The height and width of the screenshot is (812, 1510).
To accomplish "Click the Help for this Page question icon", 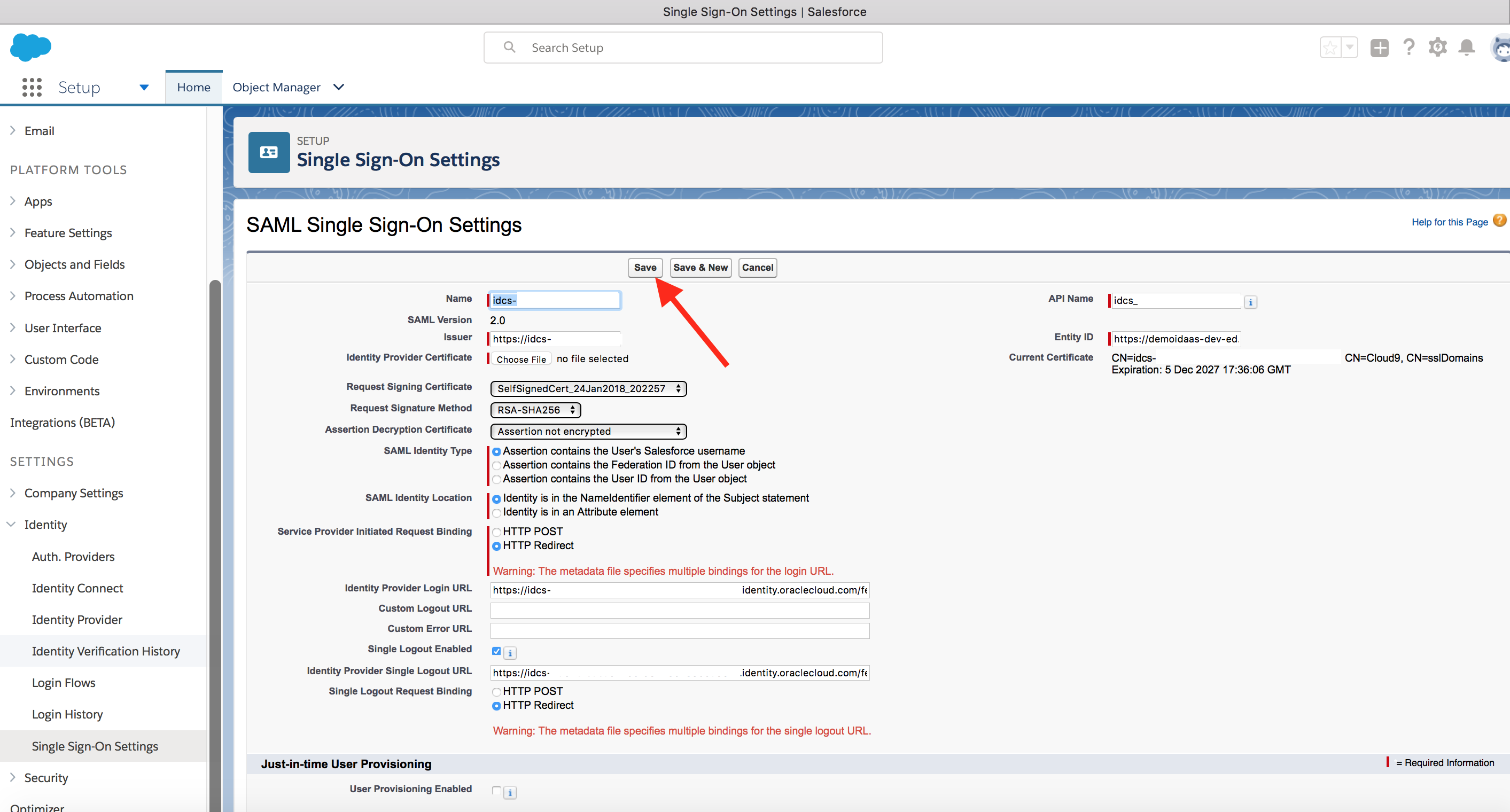I will point(1499,221).
